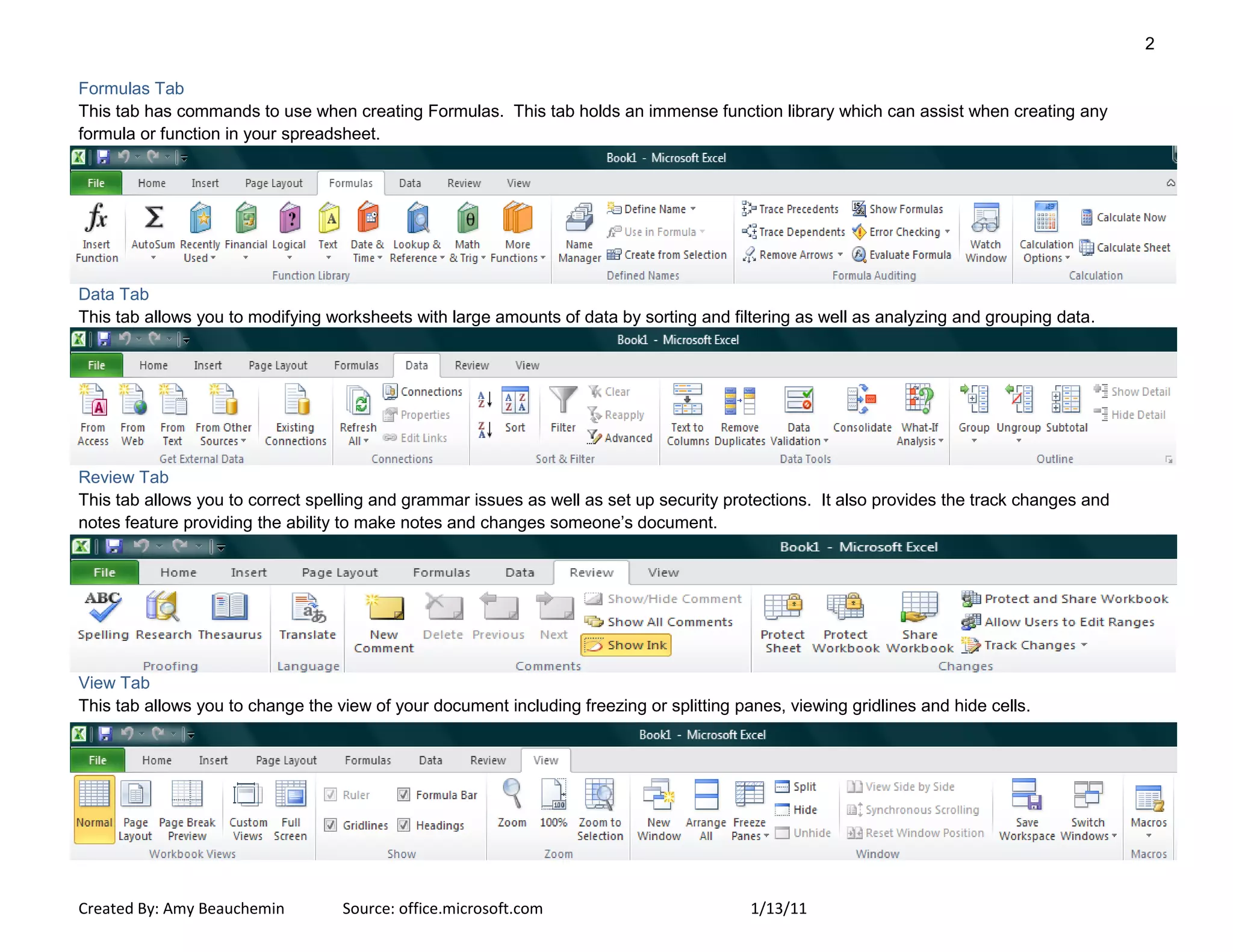The image size is (1233, 952).
Task: Uncheck the Formula Bar checkbox
Action: (404, 795)
